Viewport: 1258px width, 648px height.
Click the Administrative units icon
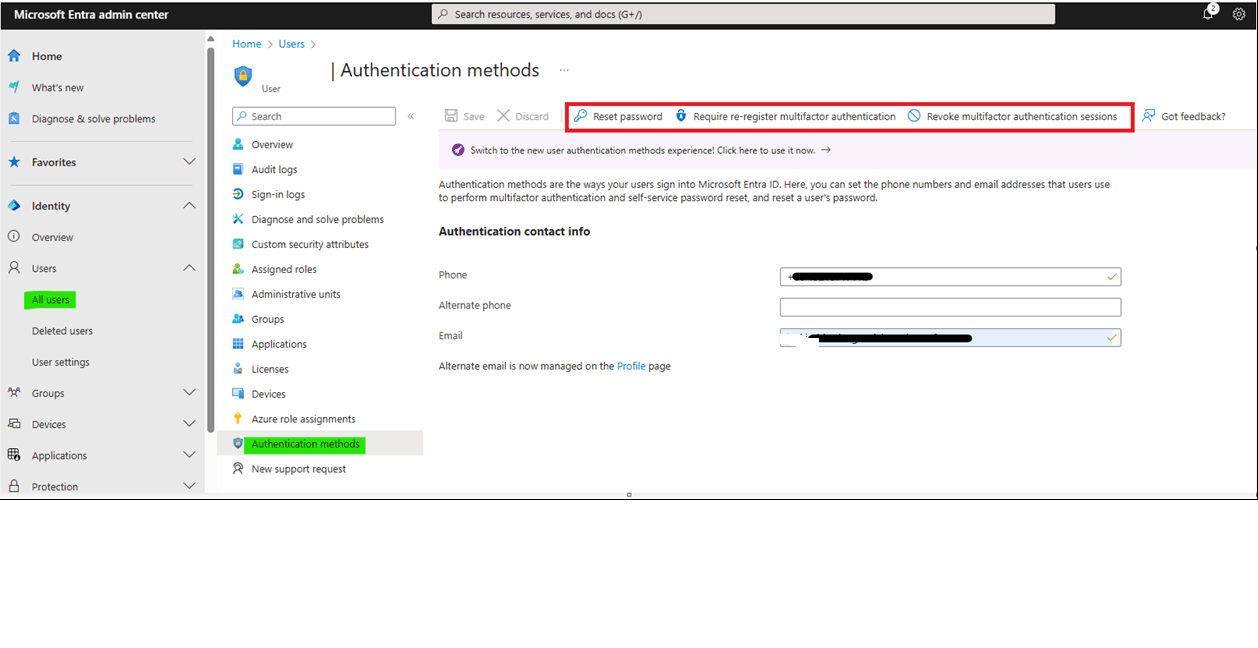point(238,294)
